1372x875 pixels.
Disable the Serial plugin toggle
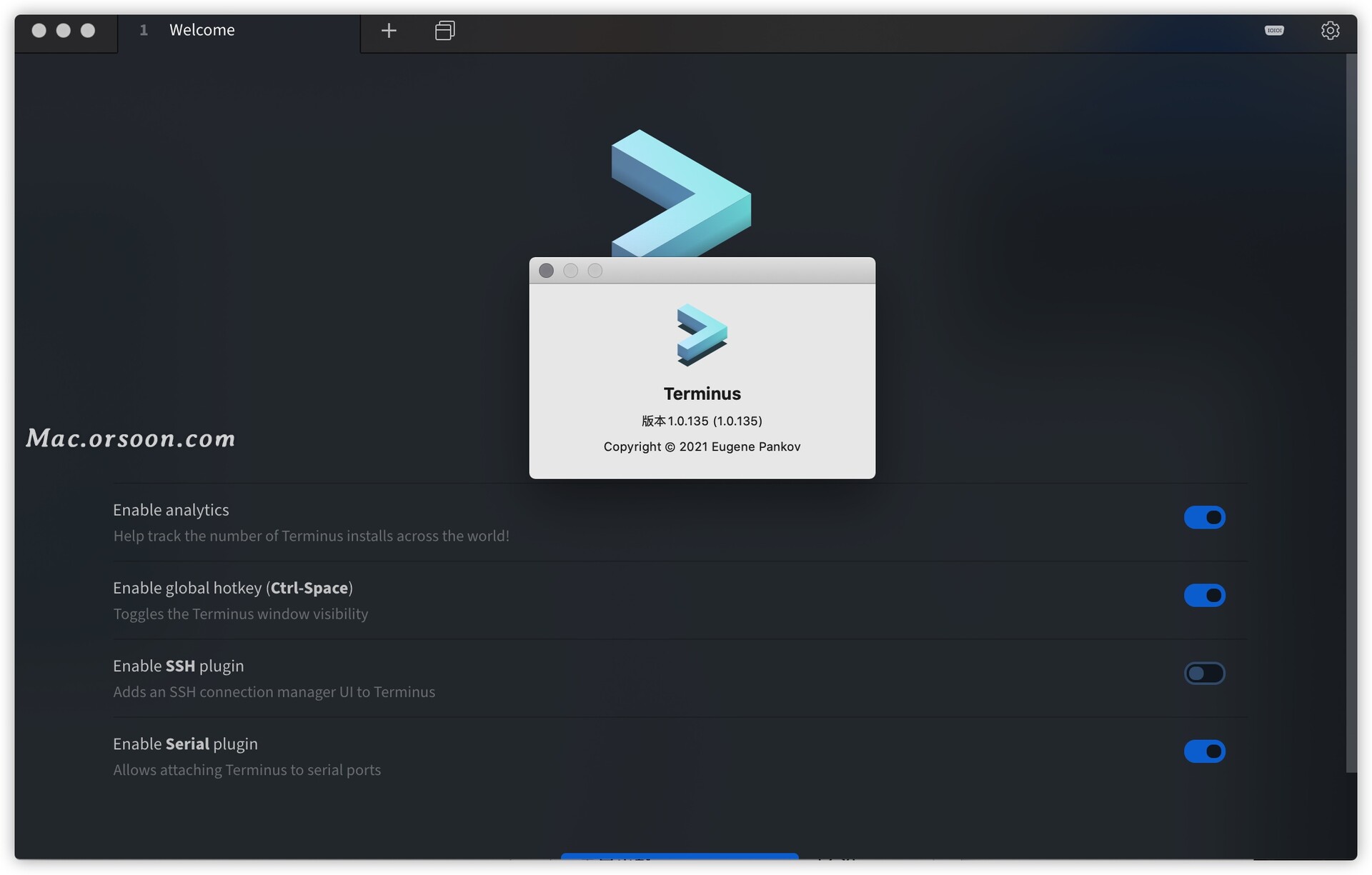(1206, 751)
